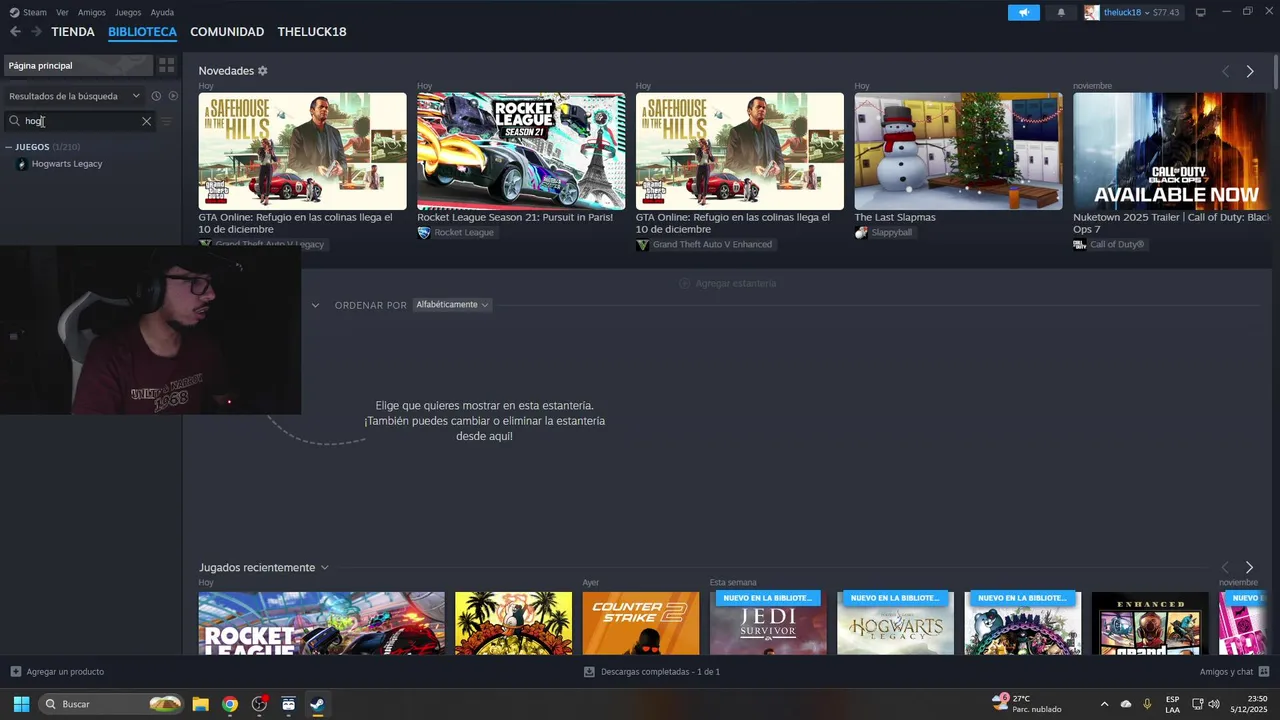This screenshot has width=1280, height=720.
Task: Go to previous Novedades page arrow
Action: (x=1226, y=71)
